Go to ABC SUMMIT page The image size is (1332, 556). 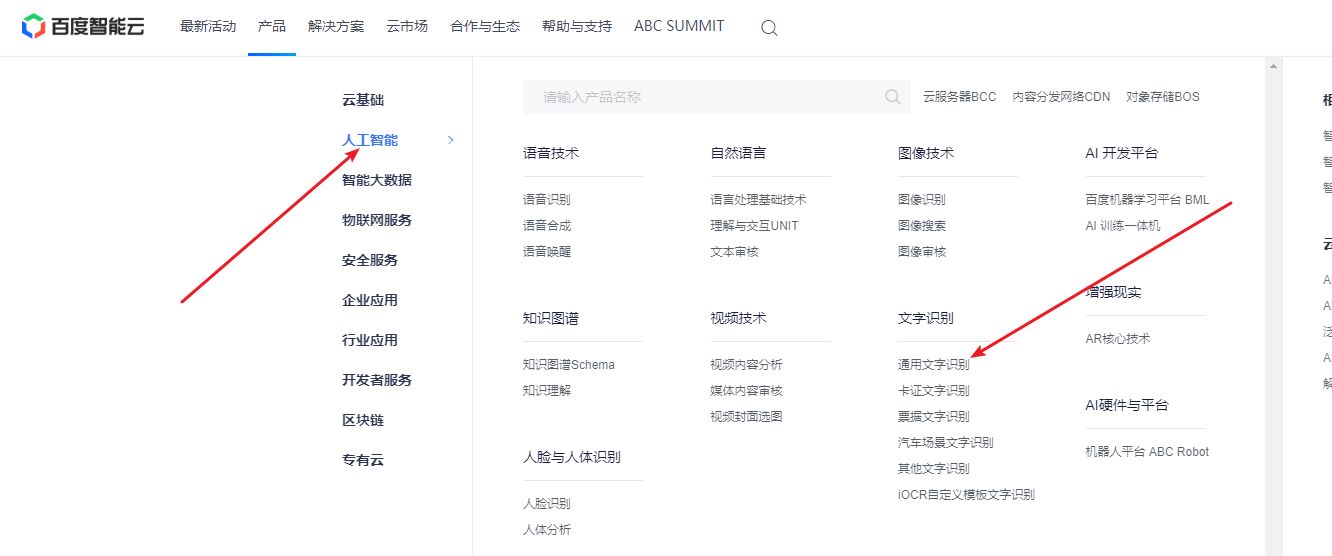click(x=679, y=26)
